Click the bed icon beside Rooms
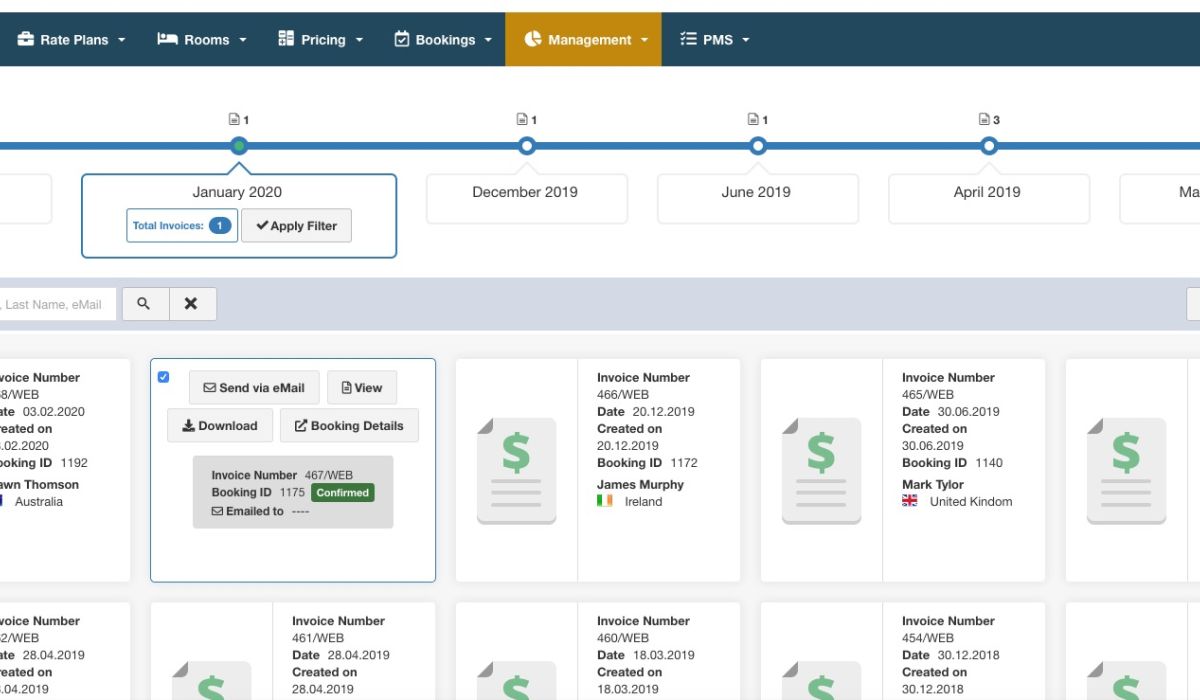Image resolution: width=1200 pixels, height=700 pixels. pyautogui.click(x=167, y=39)
